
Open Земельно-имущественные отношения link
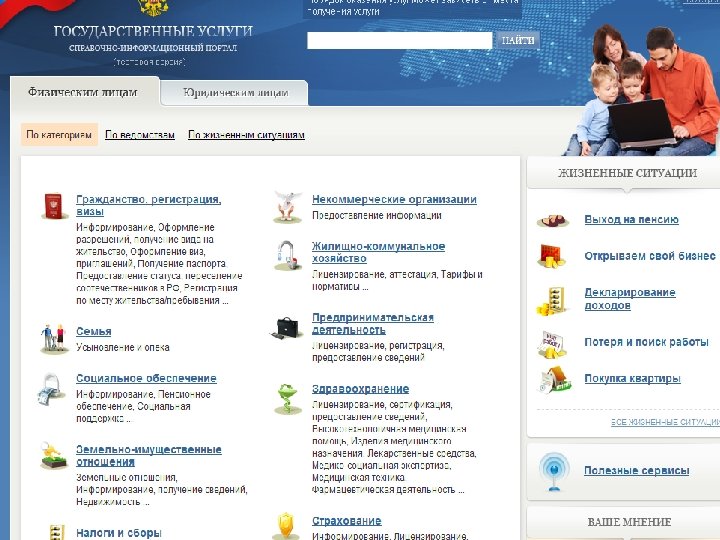(149, 456)
